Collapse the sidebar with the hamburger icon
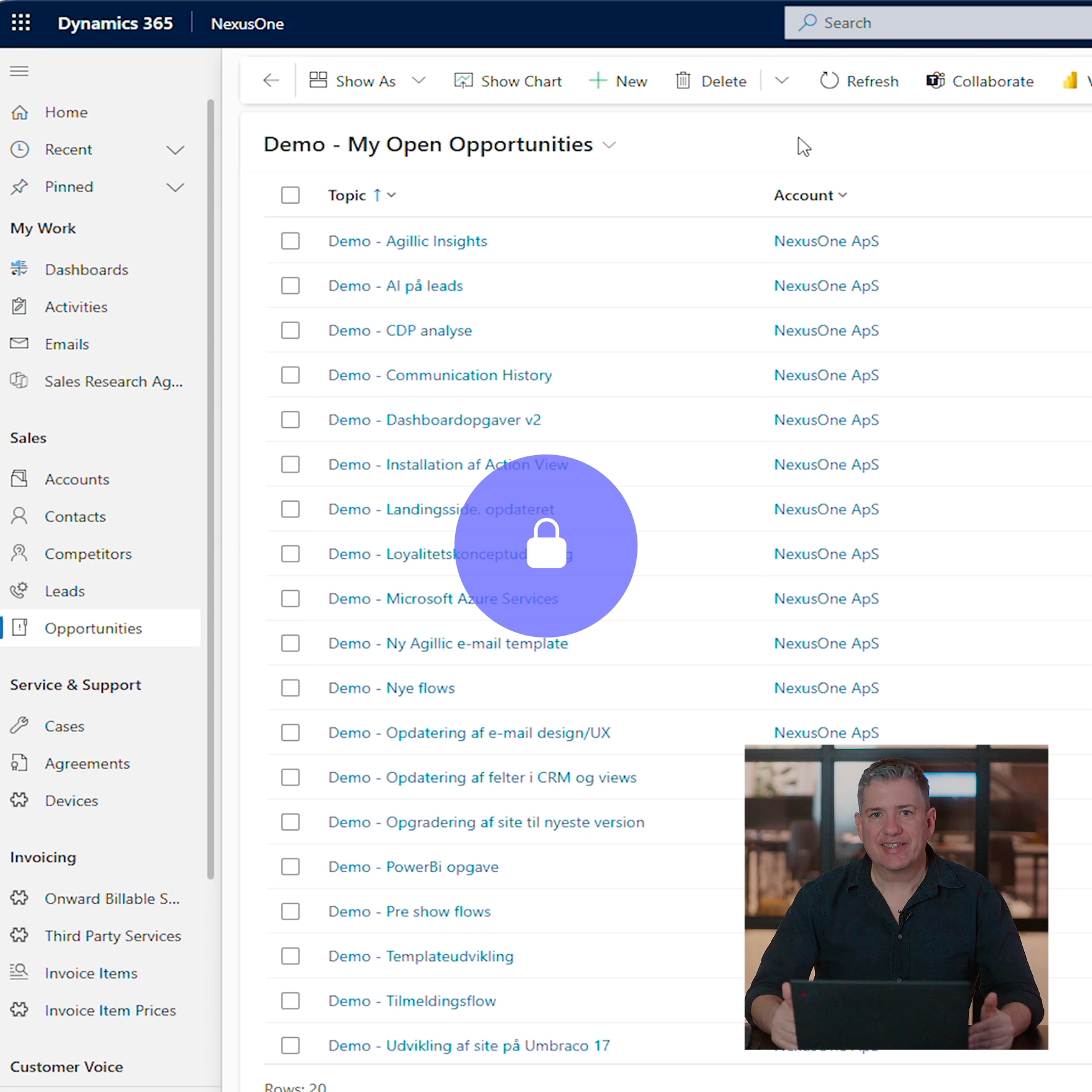This screenshot has height=1092, width=1092. click(x=19, y=71)
